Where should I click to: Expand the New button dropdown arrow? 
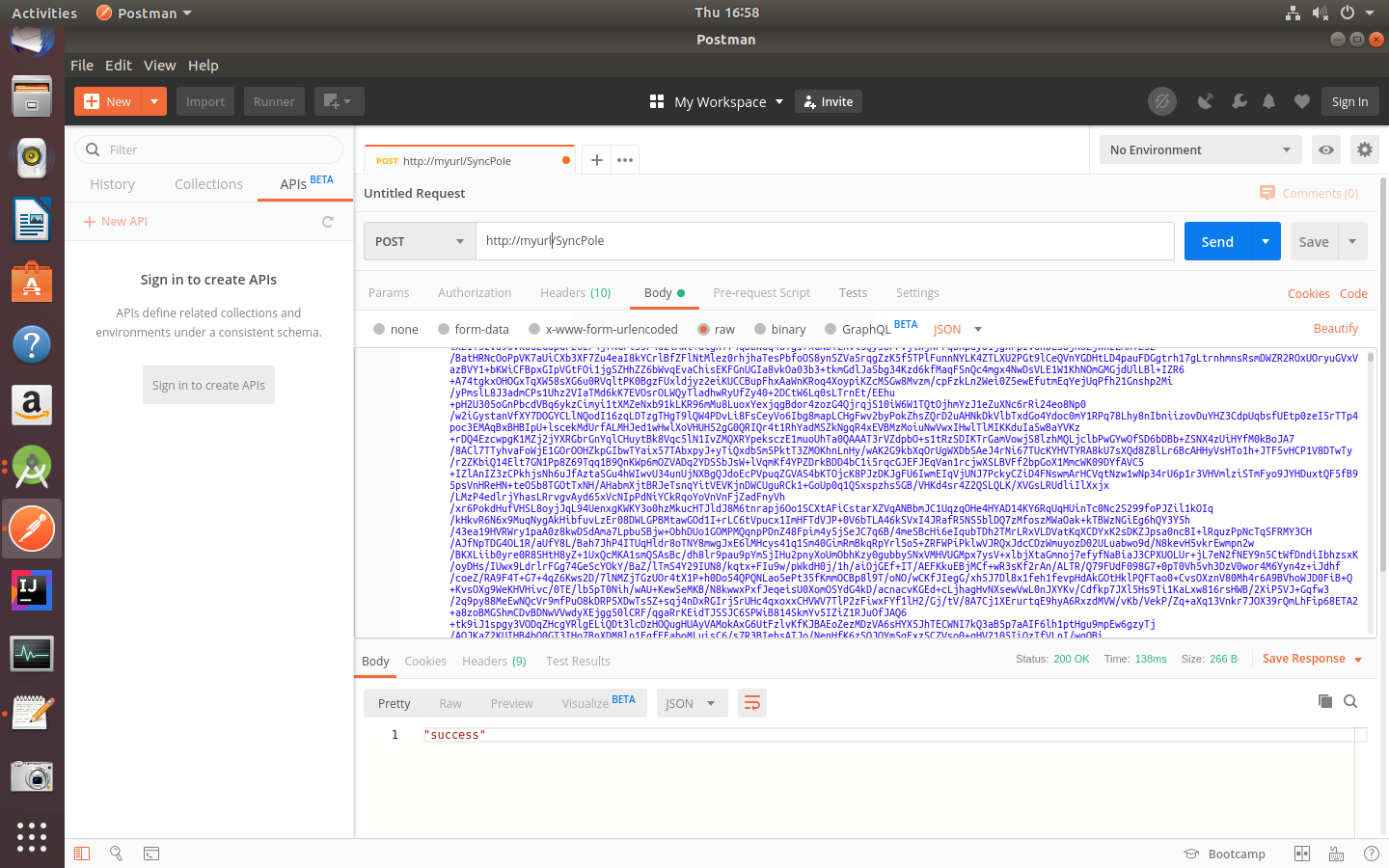[x=154, y=101]
